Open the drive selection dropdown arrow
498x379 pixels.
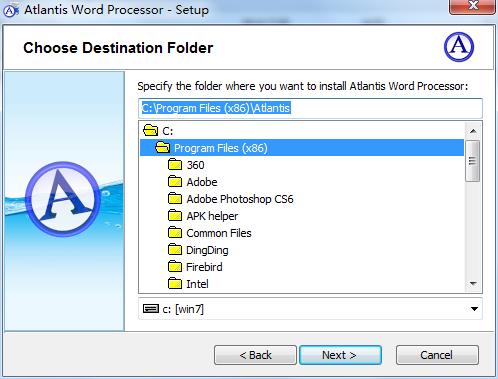(474, 309)
